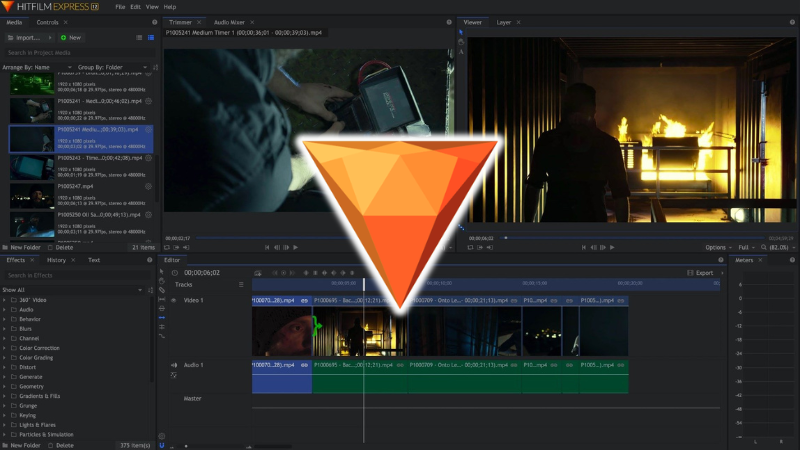Open settings gear for P1005243 Time clip
Image resolution: width=800 pixels, height=450 pixels.
148,158
